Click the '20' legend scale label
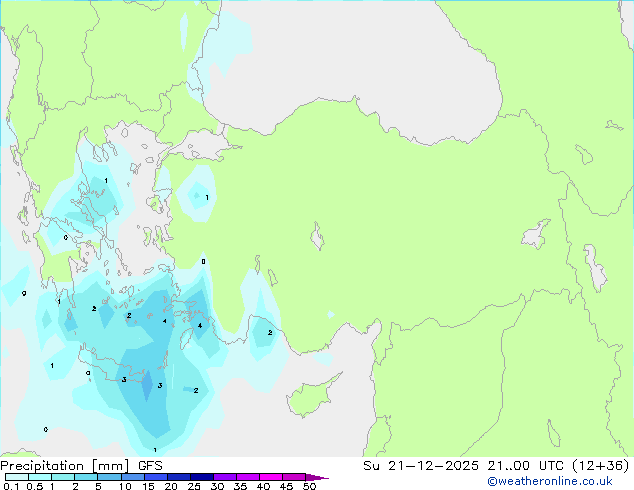This screenshot has width=634, height=490. pyautogui.click(x=171, y=486)
